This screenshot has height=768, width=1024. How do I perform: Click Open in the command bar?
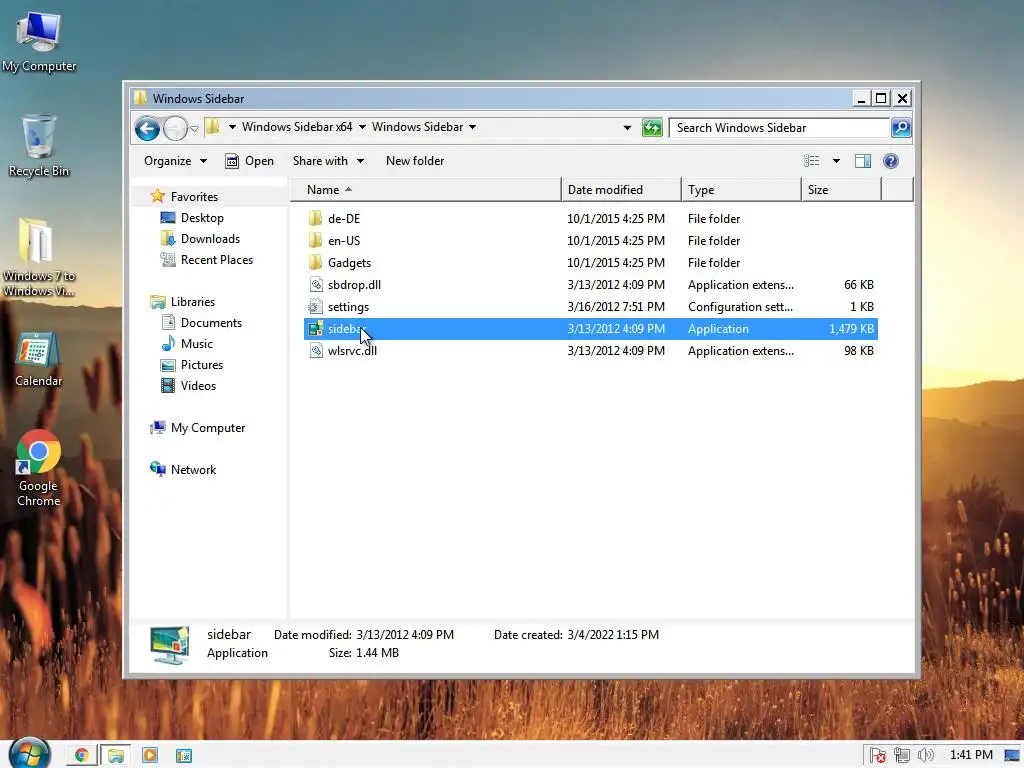click(249, 161)
